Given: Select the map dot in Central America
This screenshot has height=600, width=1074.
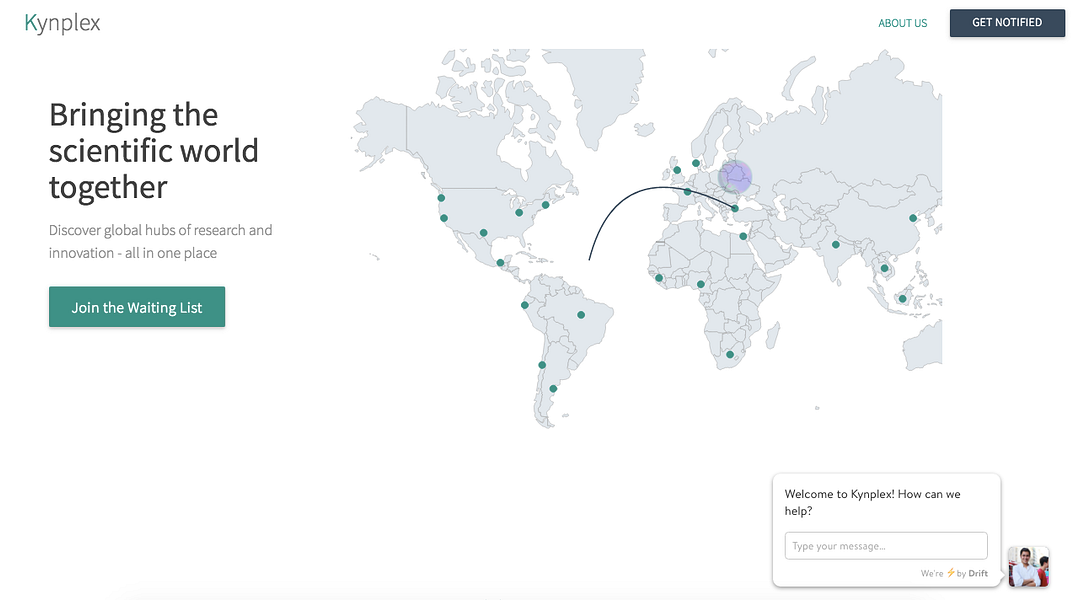Looking at the screenshot, I should point(501,263).
